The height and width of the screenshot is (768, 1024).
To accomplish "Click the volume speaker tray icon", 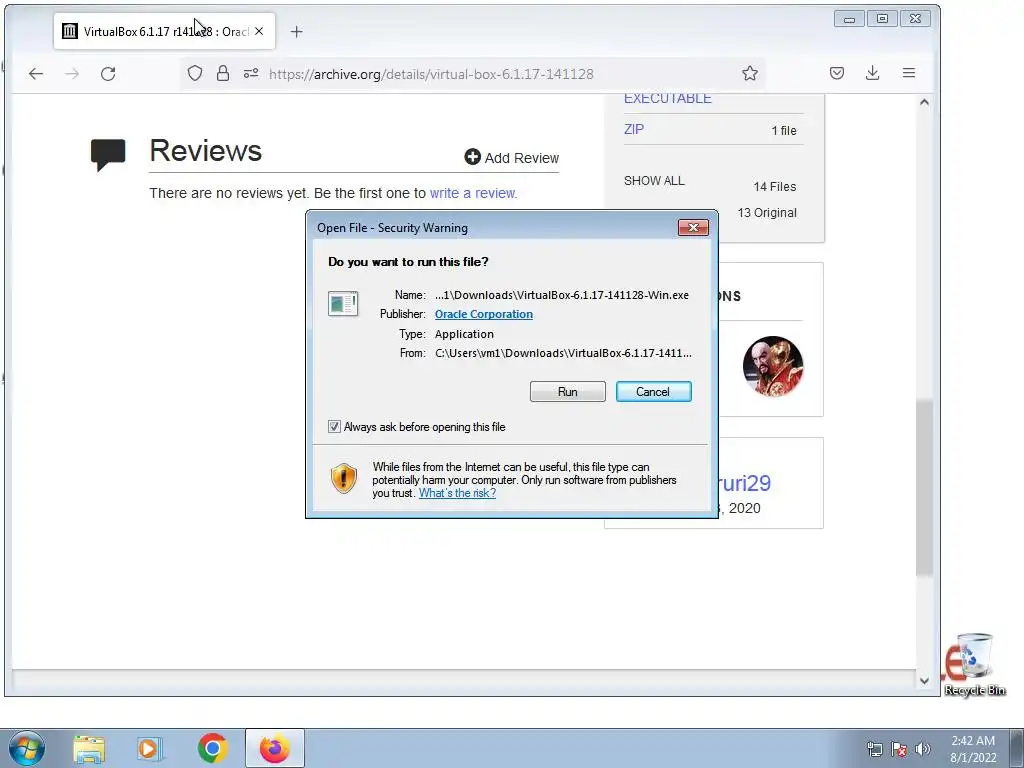I will [922, 749].
